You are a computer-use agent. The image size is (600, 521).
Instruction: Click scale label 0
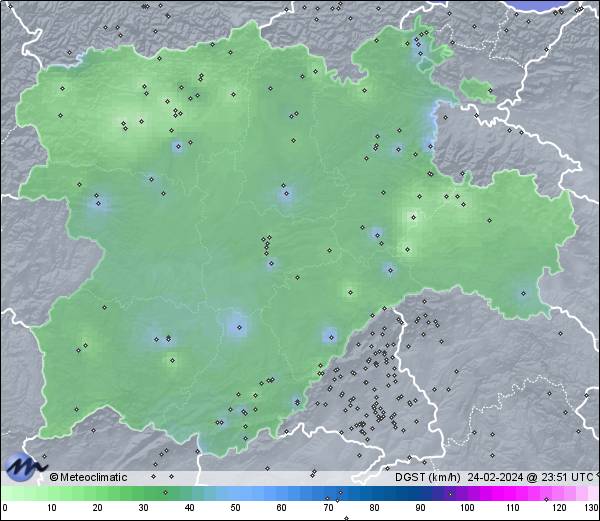5,508
